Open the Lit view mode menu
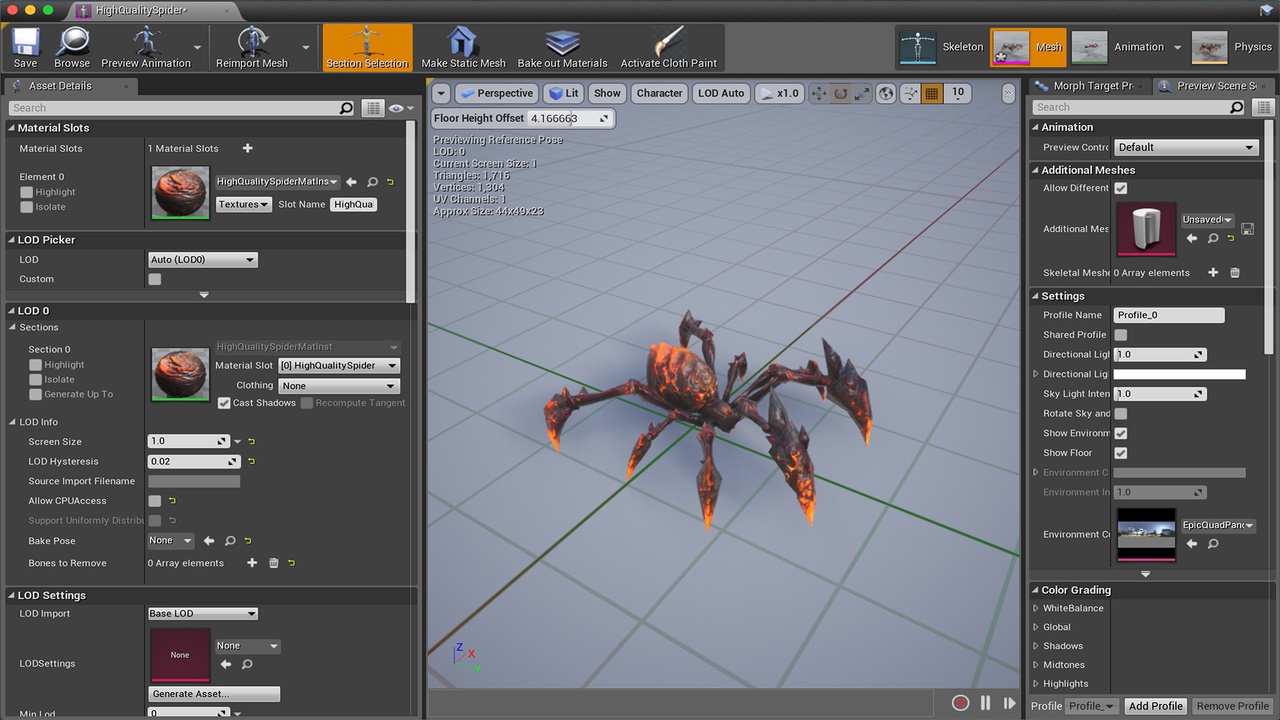Viewport: 1280px width, 720px height. pos(563,93)
